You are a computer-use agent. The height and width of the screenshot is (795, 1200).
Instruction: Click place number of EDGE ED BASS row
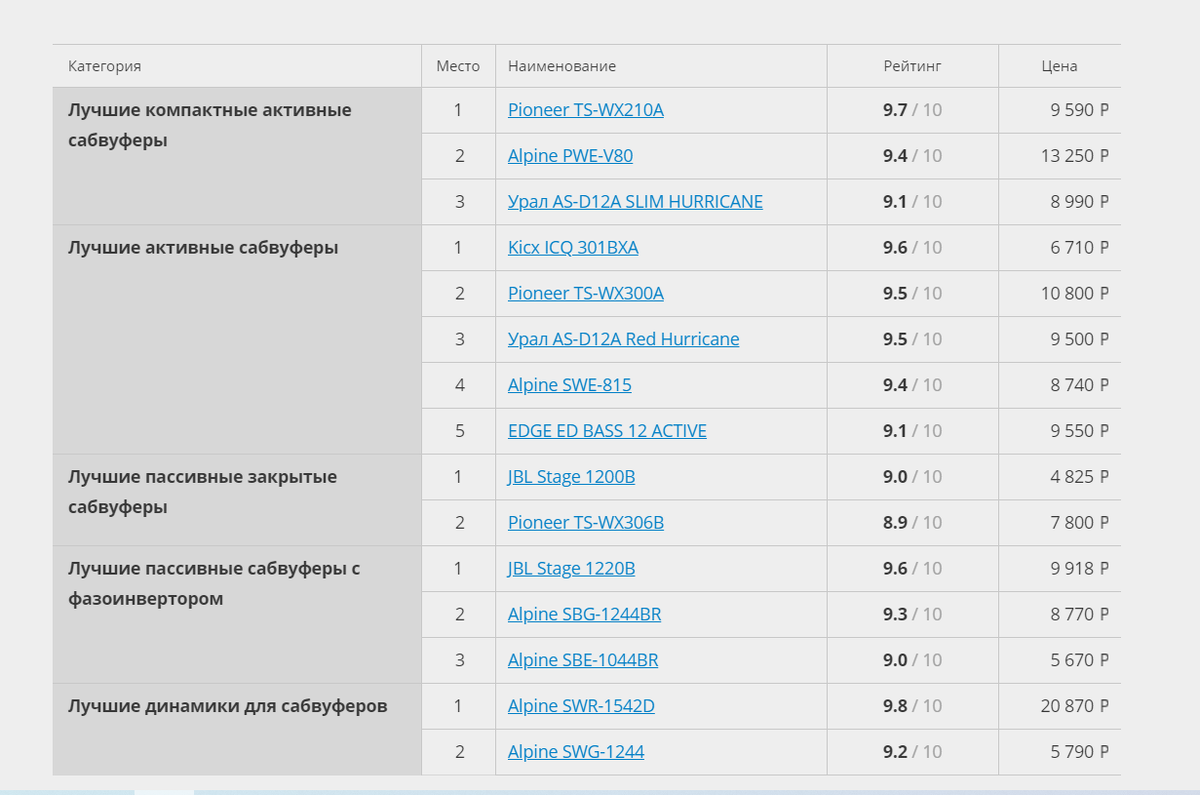coord(459,431)
